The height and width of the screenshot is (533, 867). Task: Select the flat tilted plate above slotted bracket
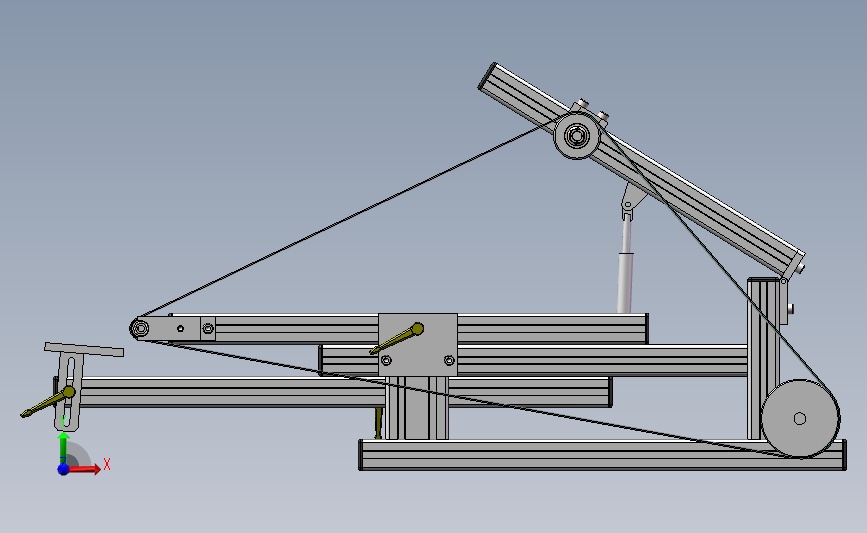coord(84,349)
